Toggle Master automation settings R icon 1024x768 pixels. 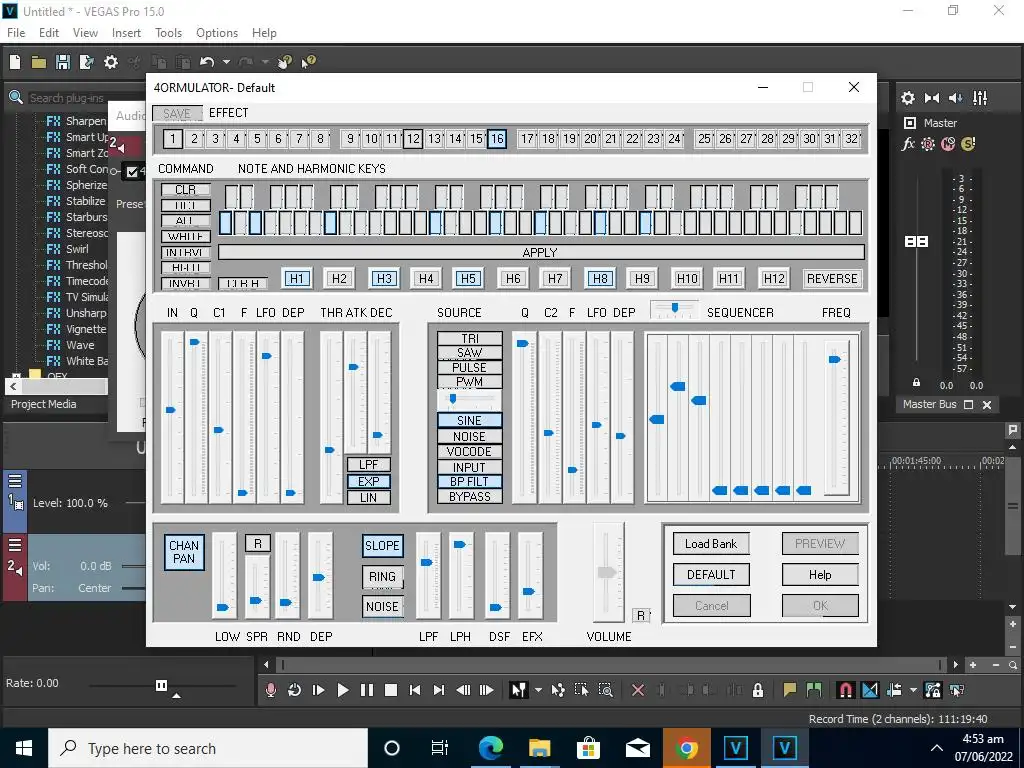tap(928, 144)
